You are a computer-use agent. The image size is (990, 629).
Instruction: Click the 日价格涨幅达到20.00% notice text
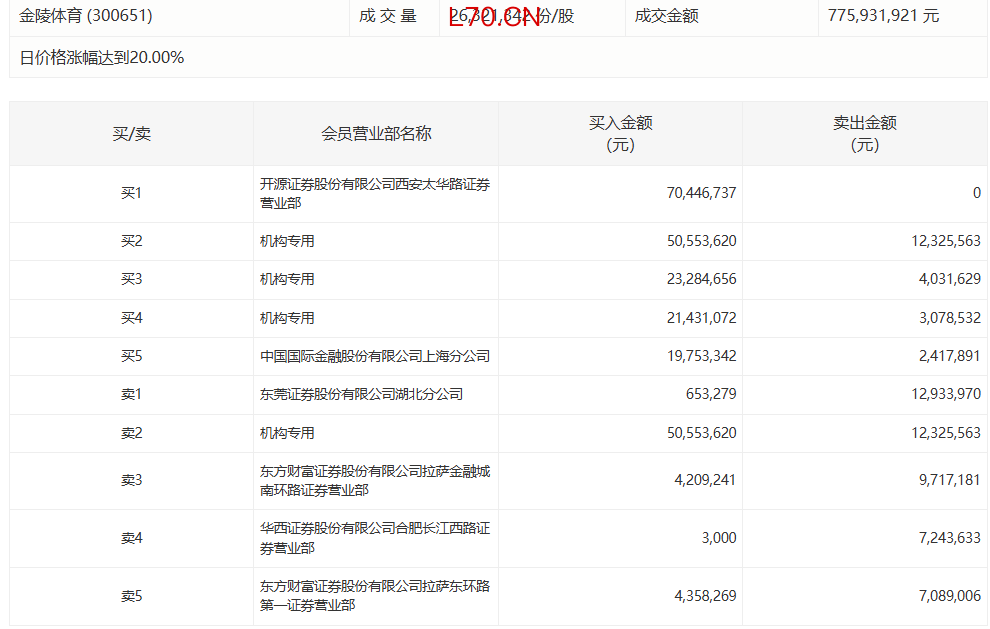point(102,58)
